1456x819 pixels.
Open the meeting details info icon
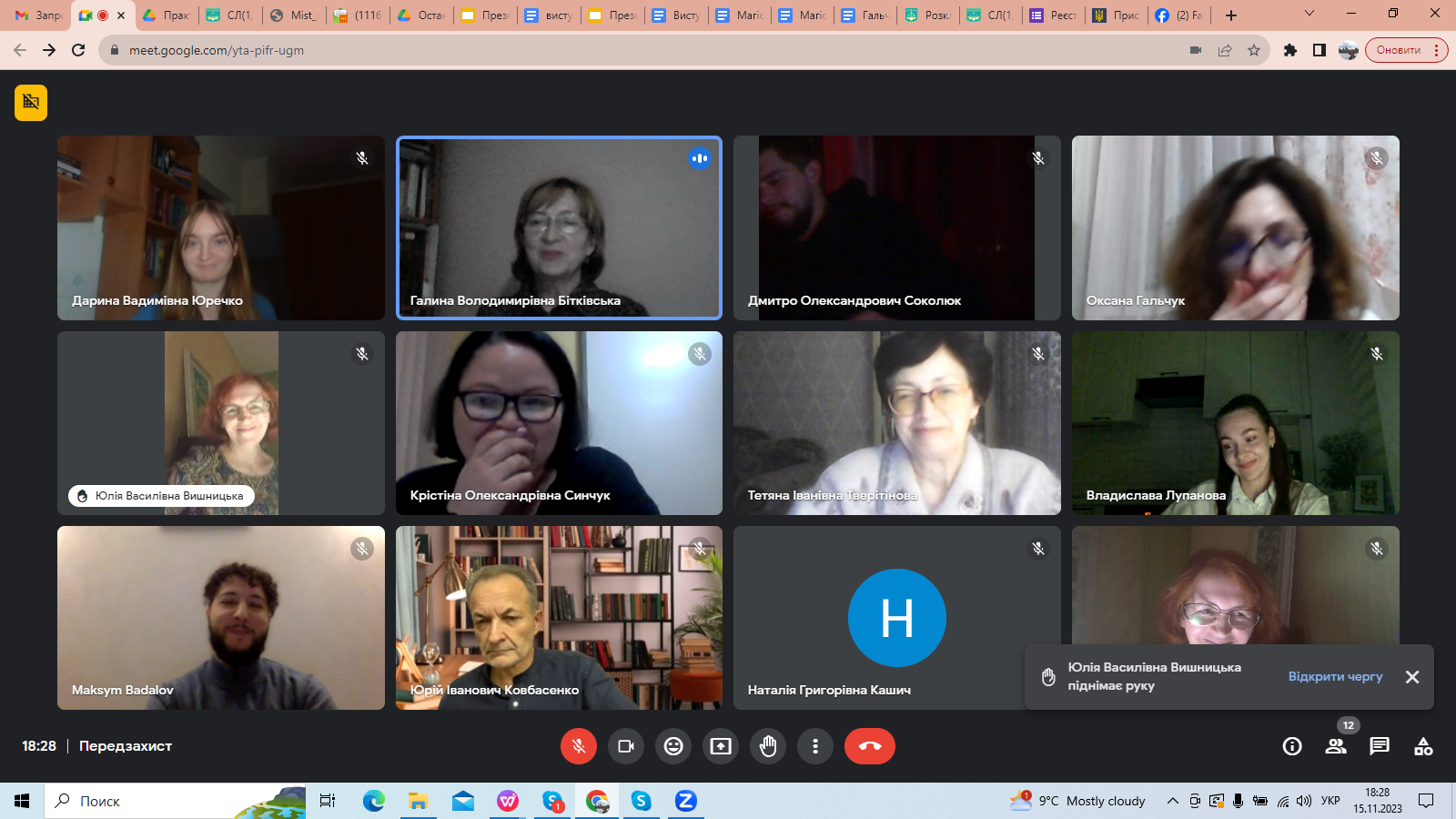point(1292,746)
